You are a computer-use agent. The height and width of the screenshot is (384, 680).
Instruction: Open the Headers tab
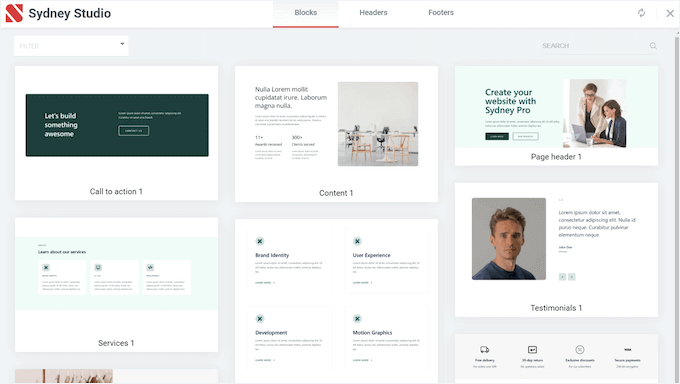tap(373, 13)
